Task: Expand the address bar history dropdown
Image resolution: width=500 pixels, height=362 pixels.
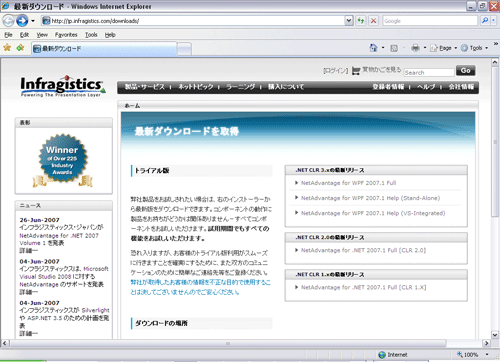Action: (x=349, y=21)
